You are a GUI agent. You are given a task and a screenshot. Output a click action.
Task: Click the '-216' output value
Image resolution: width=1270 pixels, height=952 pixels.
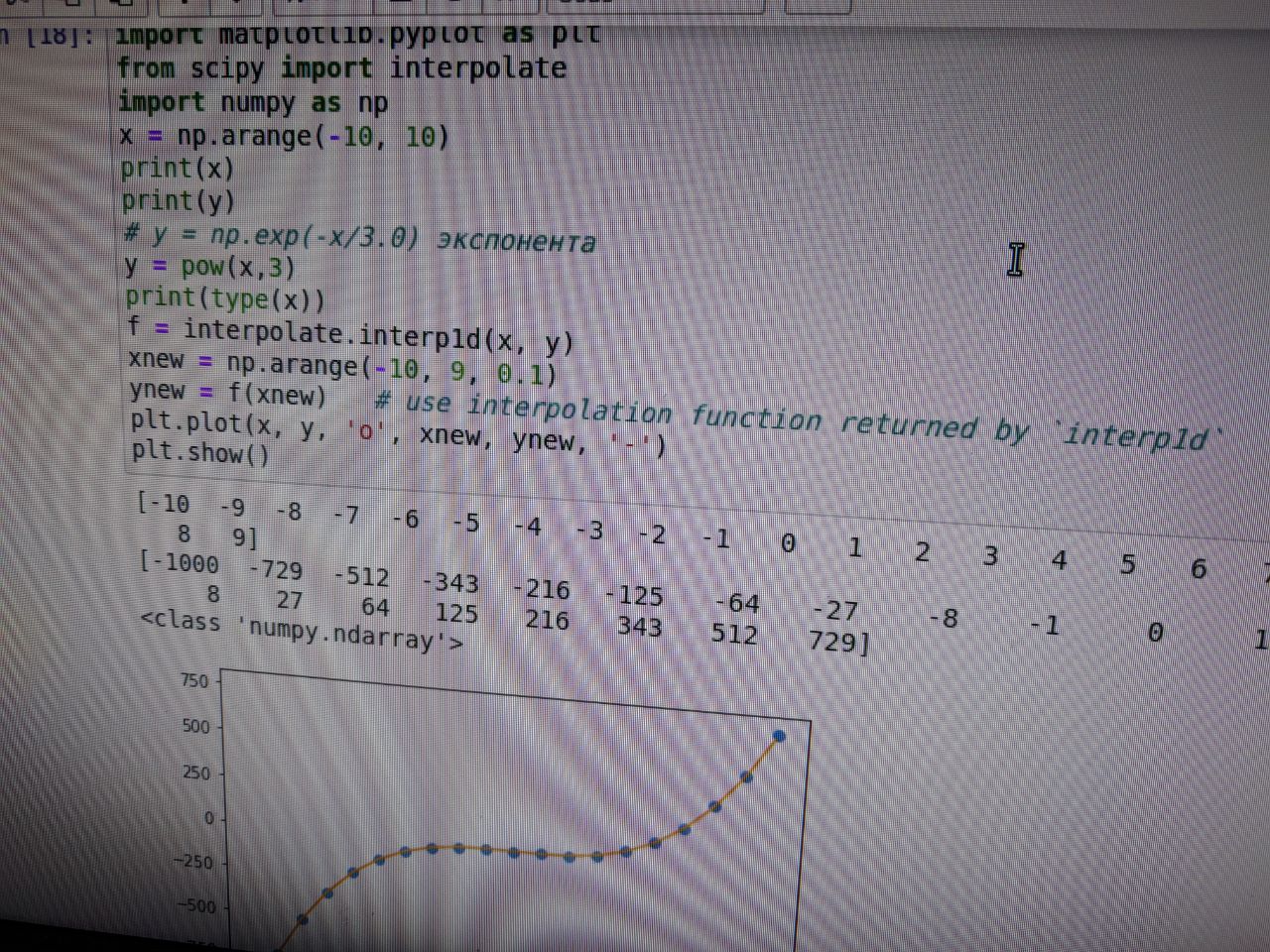(x=542, y=589)
